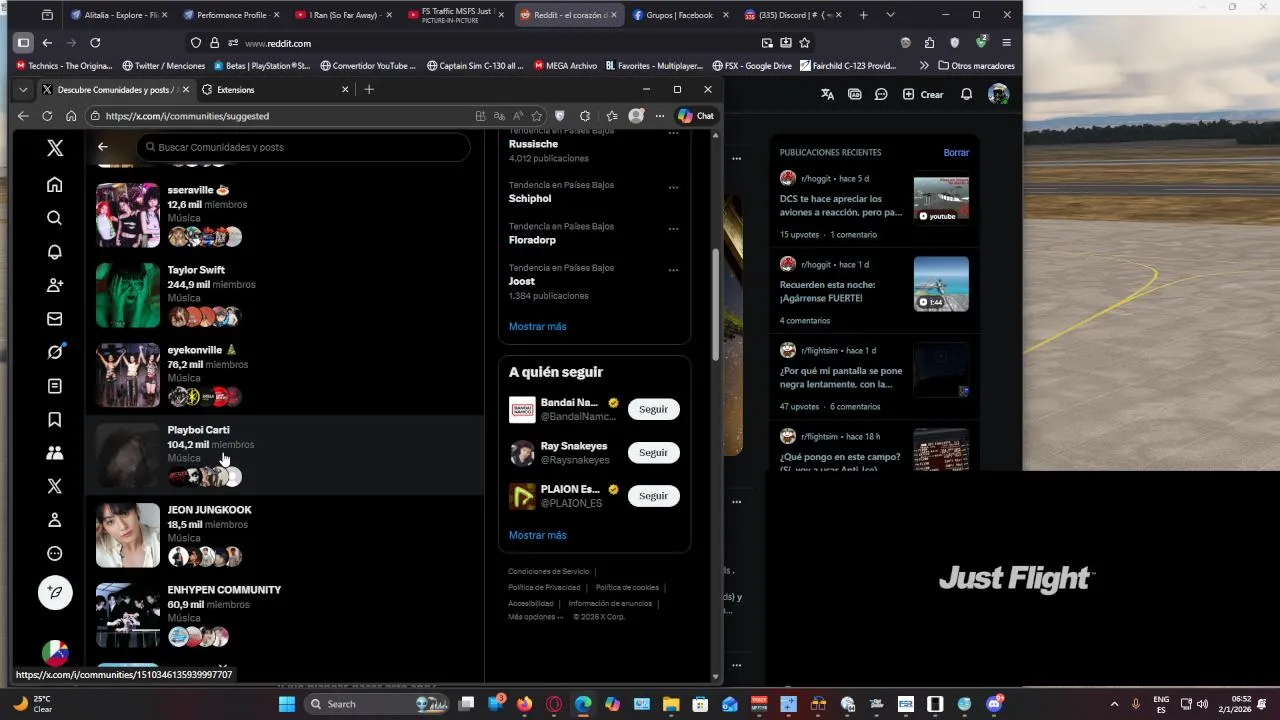The image size is (1280, 720).
Task: Open X Notifications bell in sidebar
Action: coord(55,252)
